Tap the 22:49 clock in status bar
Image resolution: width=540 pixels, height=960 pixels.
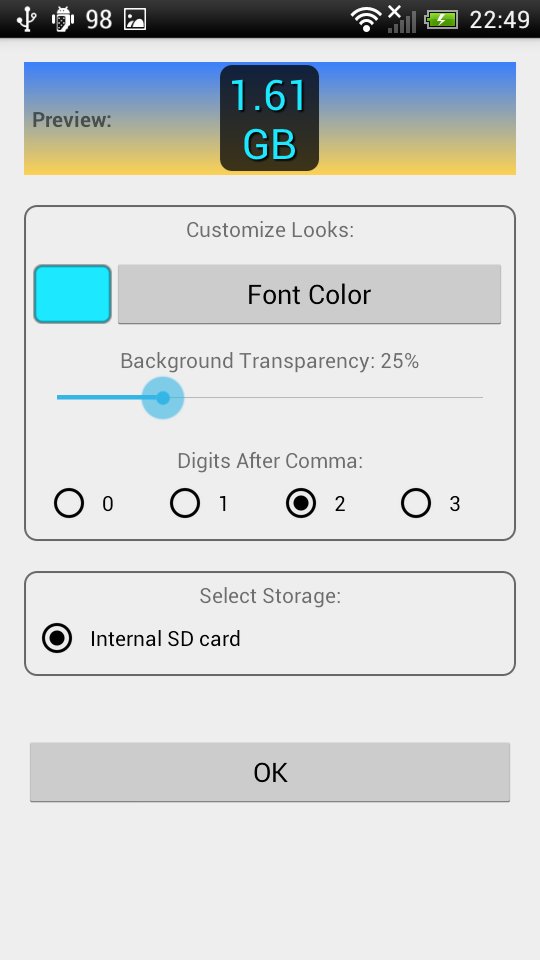coord(499,20)
